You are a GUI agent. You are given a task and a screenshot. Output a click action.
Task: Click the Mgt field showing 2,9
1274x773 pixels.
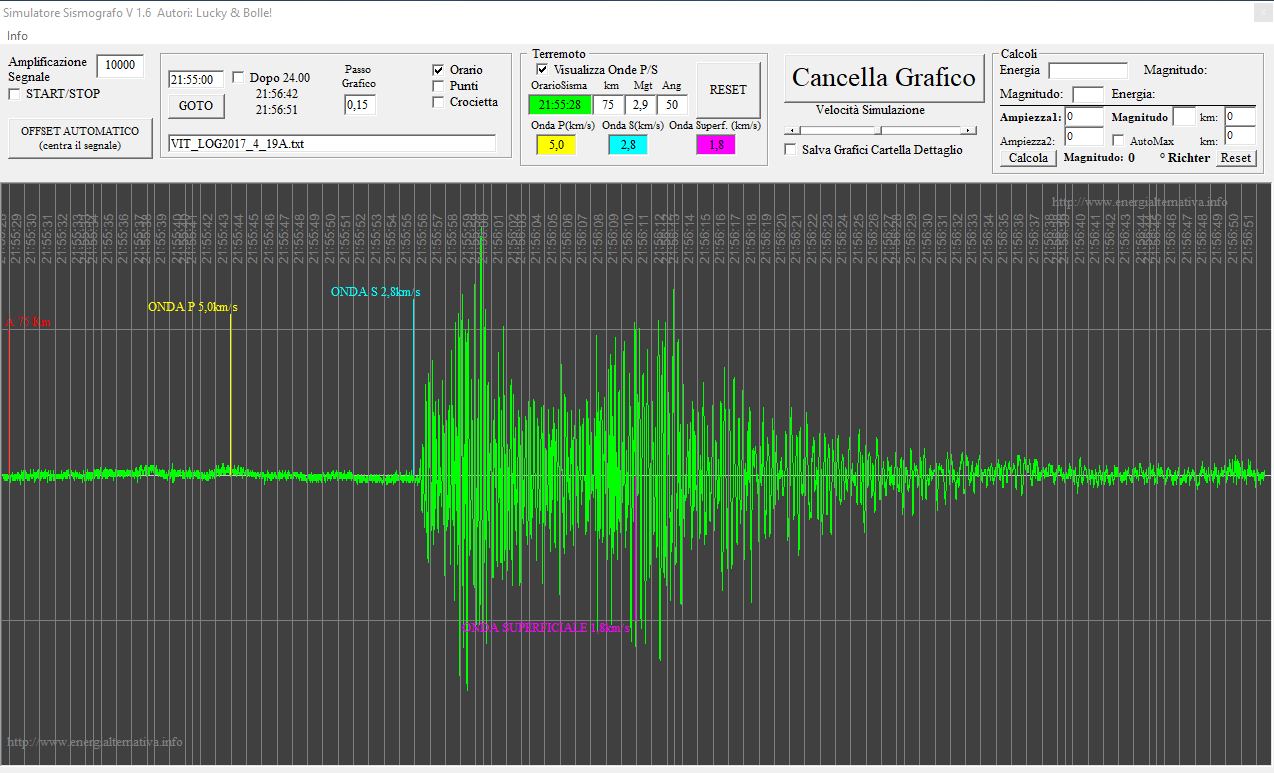pyautogui.click(x=640, y=105)
